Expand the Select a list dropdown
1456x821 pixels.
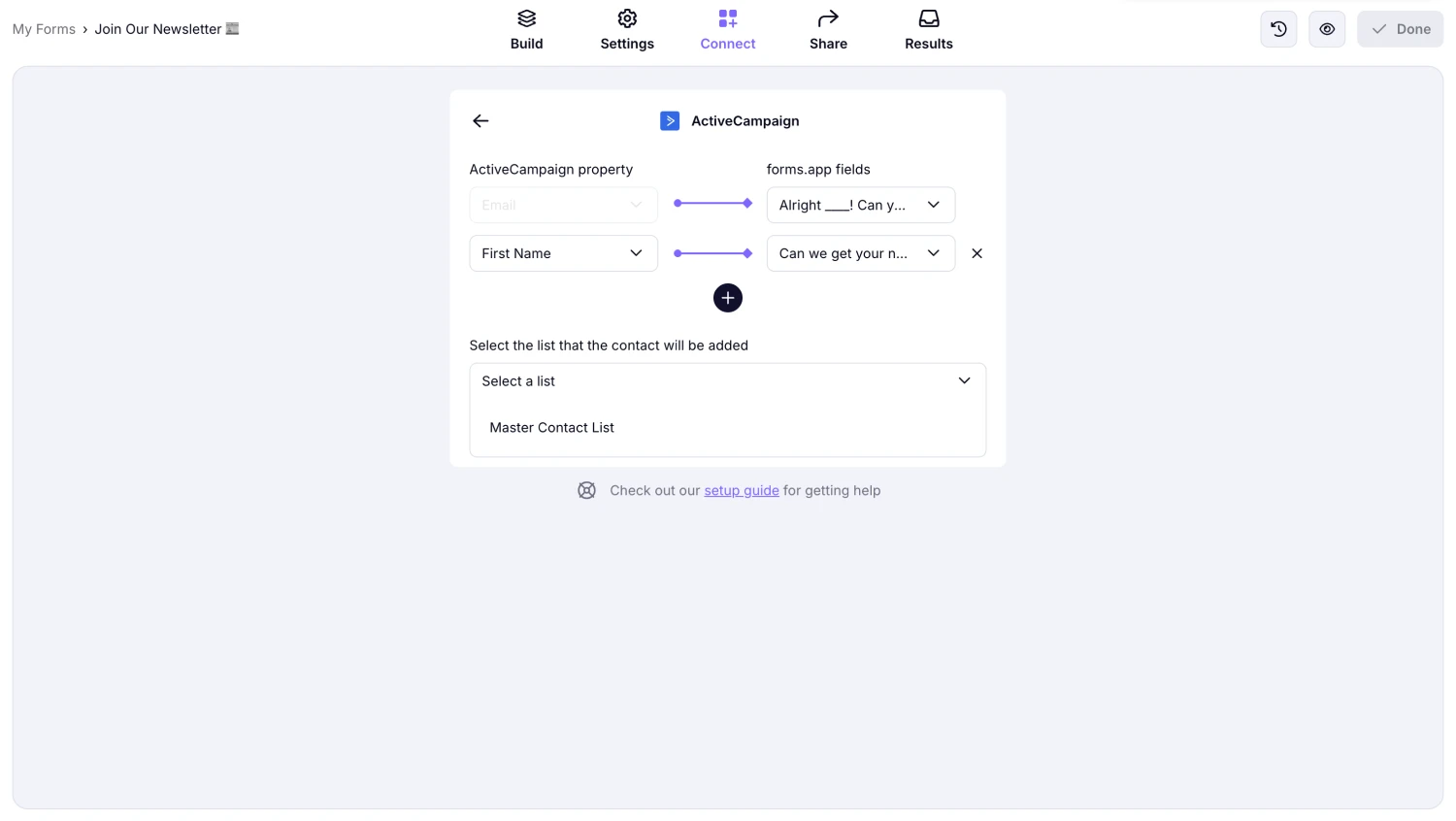pos(727,380)
